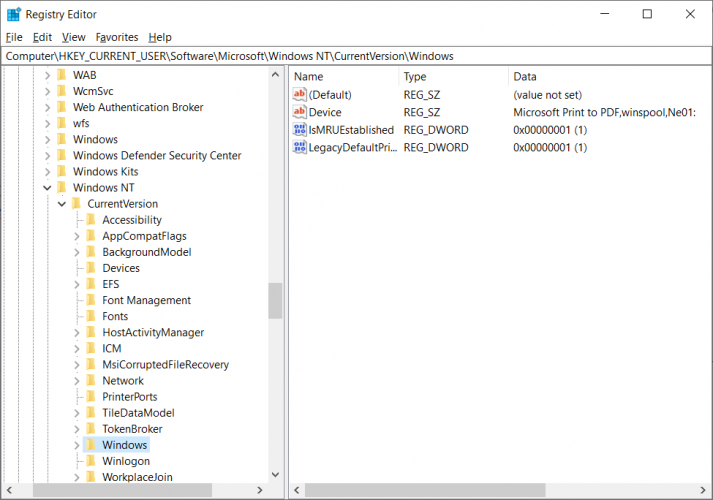Click the tree pane scroll up arrow

tap(275, 74)
